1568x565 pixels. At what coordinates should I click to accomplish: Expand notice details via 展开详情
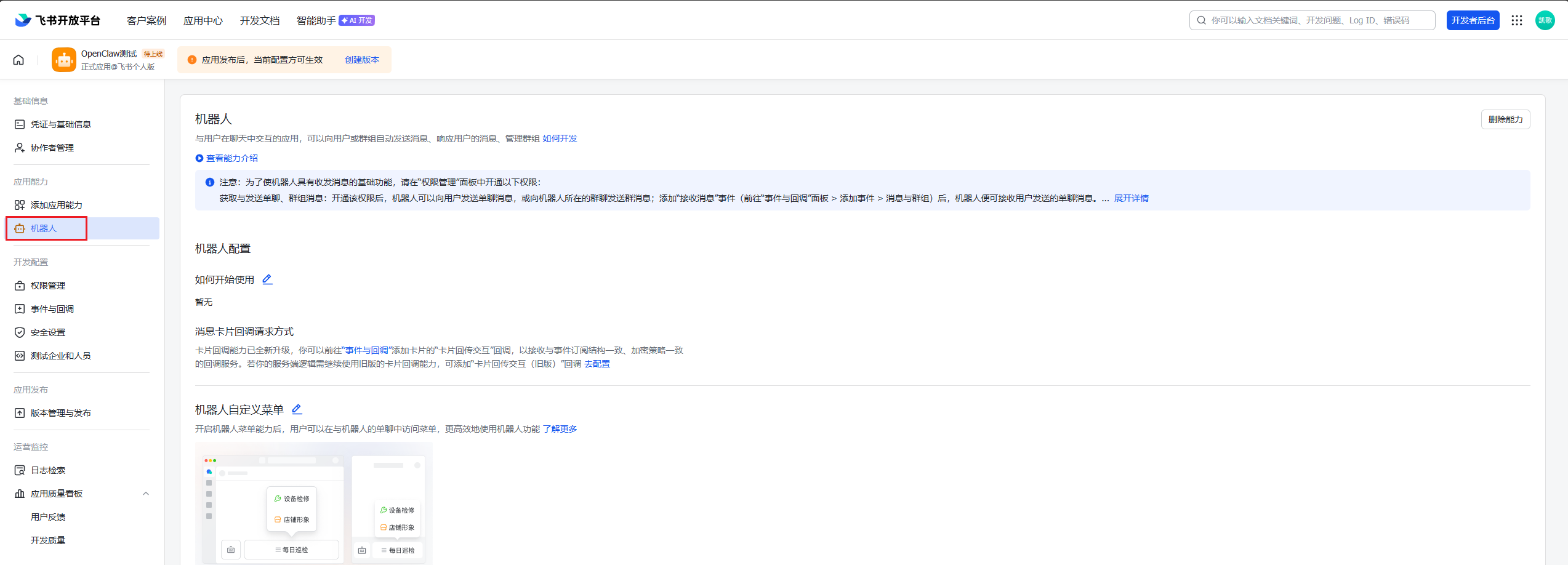pos(1131,198)
